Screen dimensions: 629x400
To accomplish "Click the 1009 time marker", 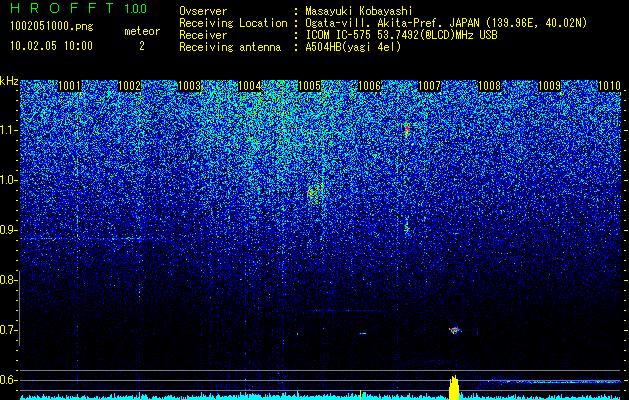I will click(549, 86).
